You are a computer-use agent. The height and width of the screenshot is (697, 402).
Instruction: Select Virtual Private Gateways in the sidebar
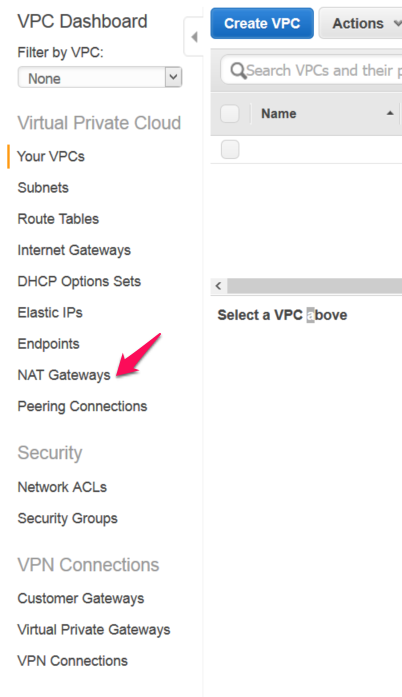[94, 630]
